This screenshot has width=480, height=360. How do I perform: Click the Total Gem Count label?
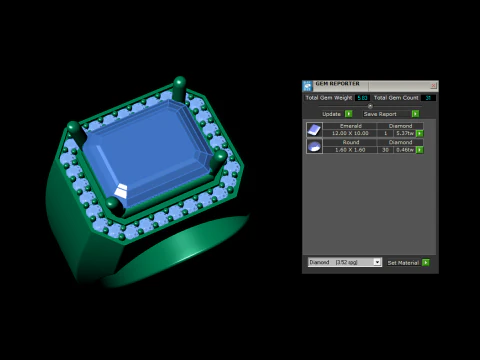396,98
